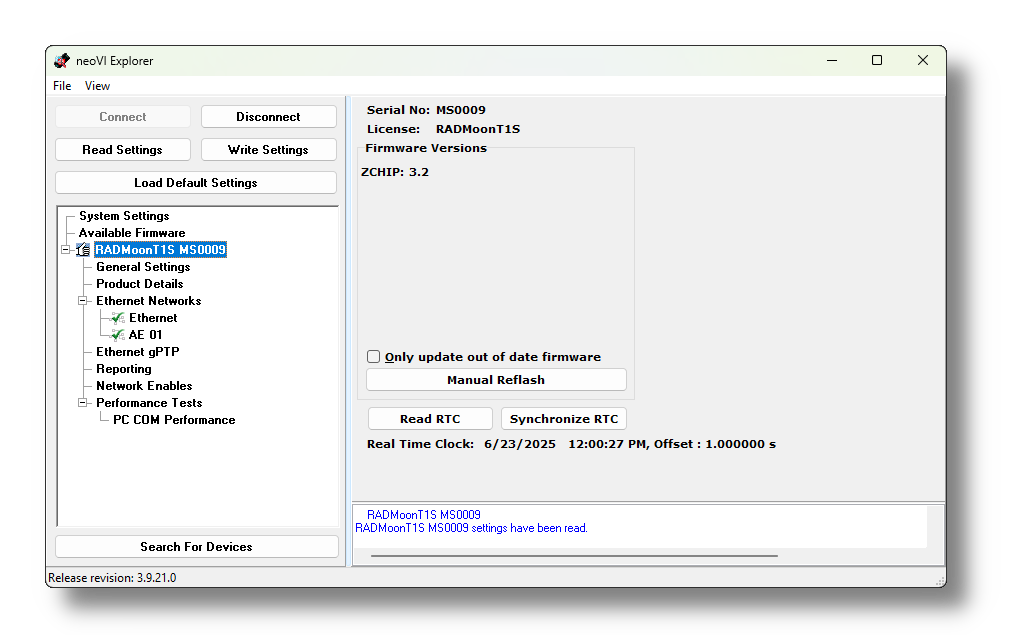
Task: Select Available Firmware in the tree
Action: click(x=132, y=233)
